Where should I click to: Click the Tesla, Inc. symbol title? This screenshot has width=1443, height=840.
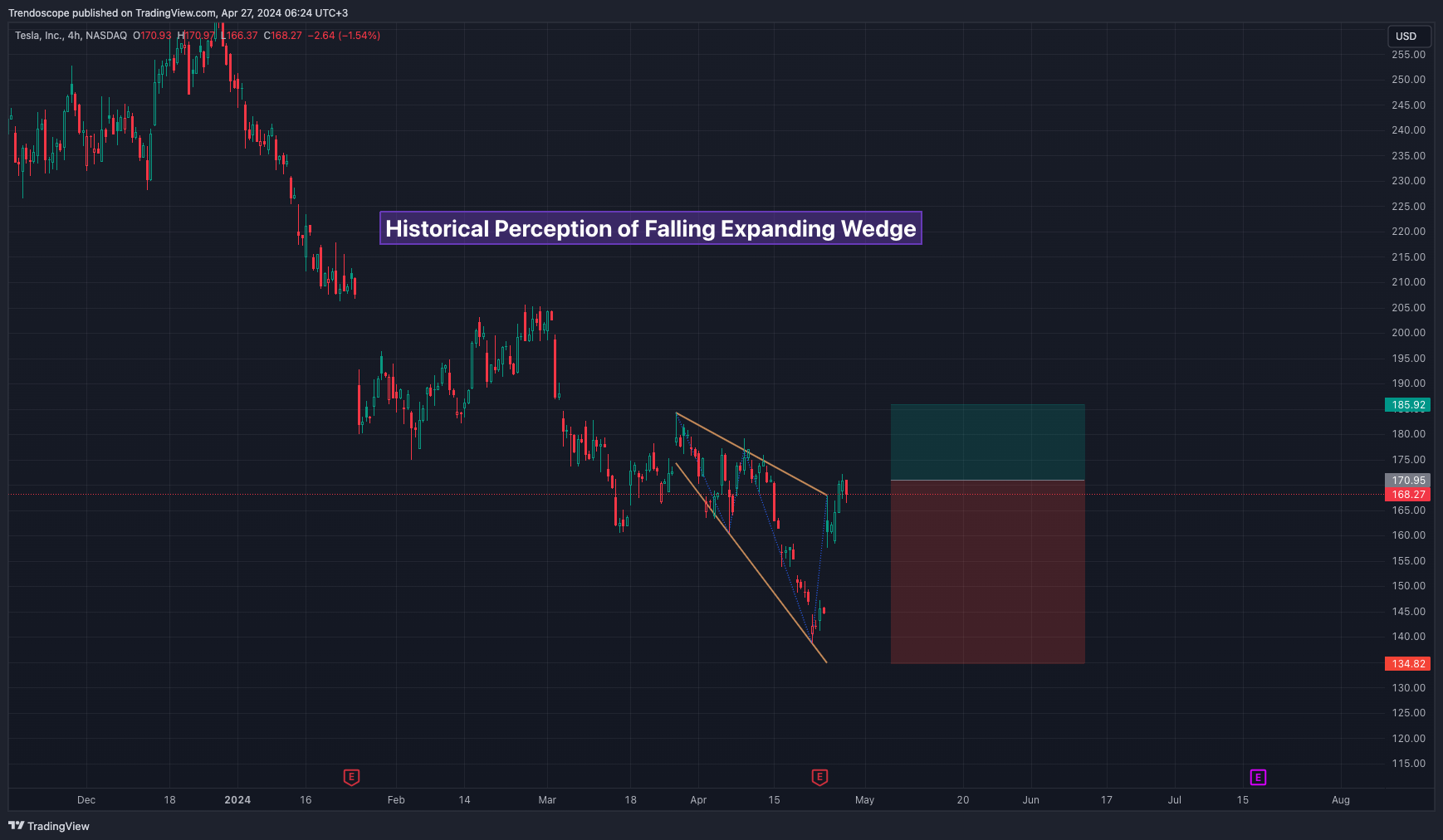[39, 36]
